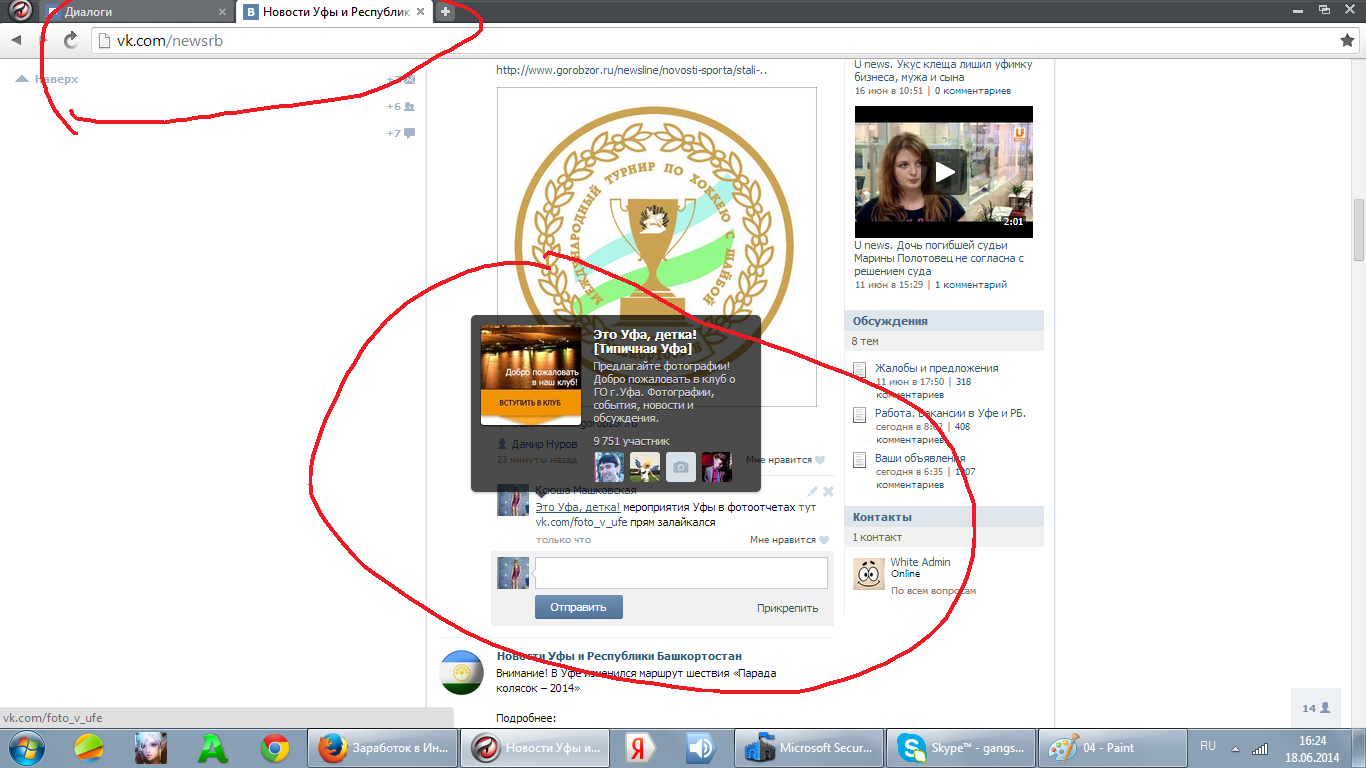Switch to the Диалоги tab
This screenshot has height=768, width=1366.
[x=137, y=12]
